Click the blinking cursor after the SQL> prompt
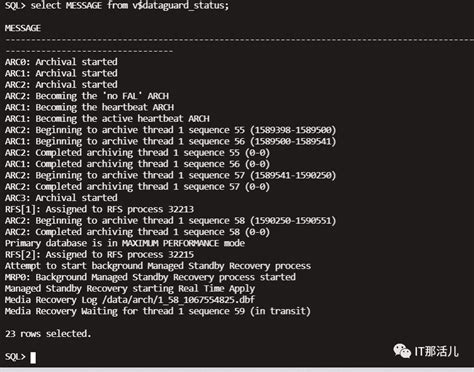This screenshot has width=474, height=372. (x=33, y=358)
